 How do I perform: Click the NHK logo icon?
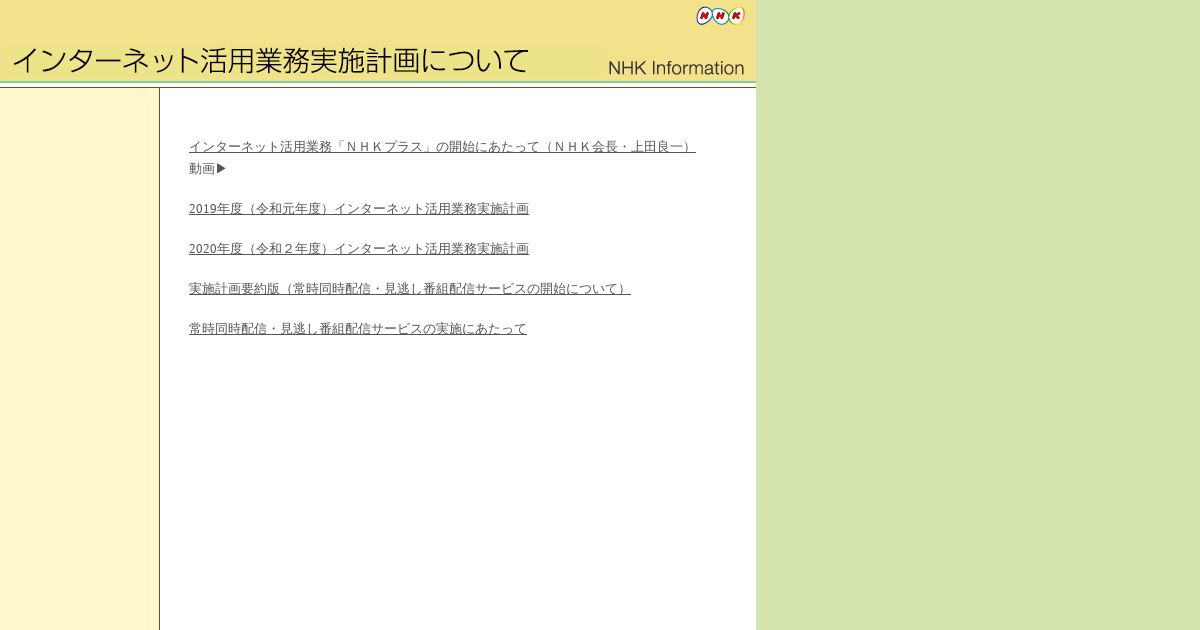click(x=720, y=15)
